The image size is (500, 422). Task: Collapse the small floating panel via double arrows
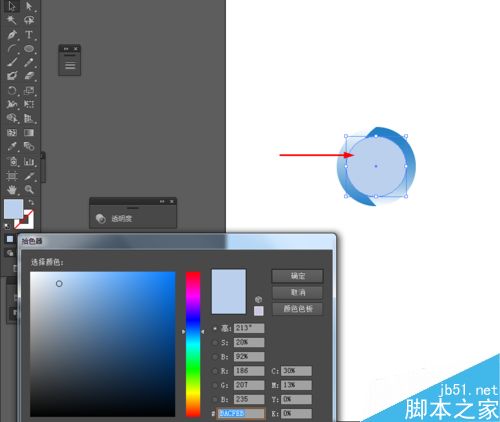point(66,49)
